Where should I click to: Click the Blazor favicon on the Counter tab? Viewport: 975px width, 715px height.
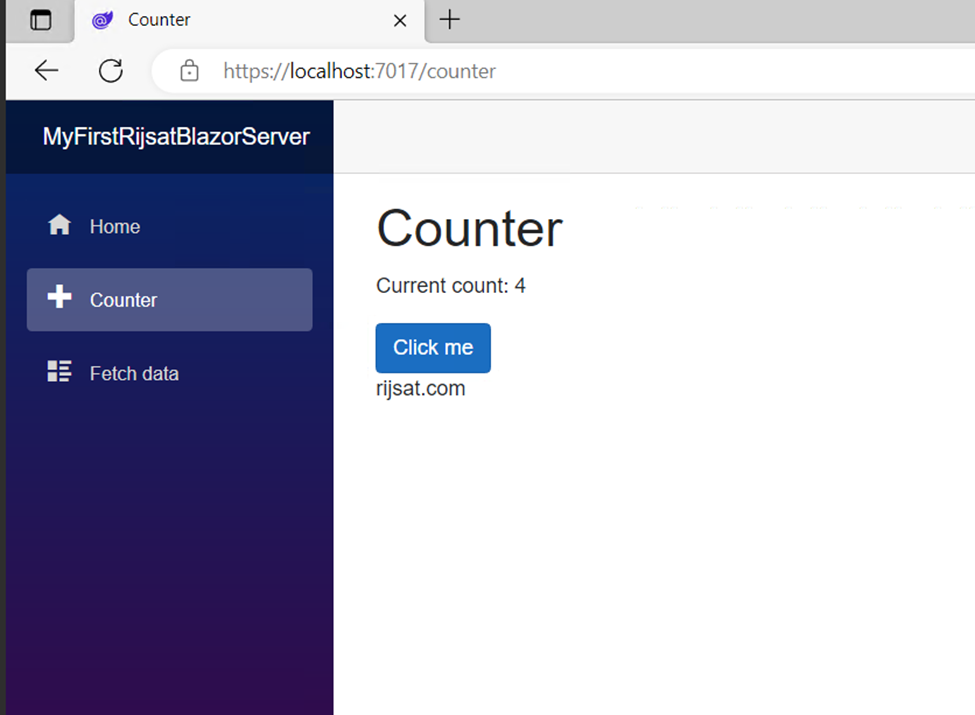click(x=103, y=20)
